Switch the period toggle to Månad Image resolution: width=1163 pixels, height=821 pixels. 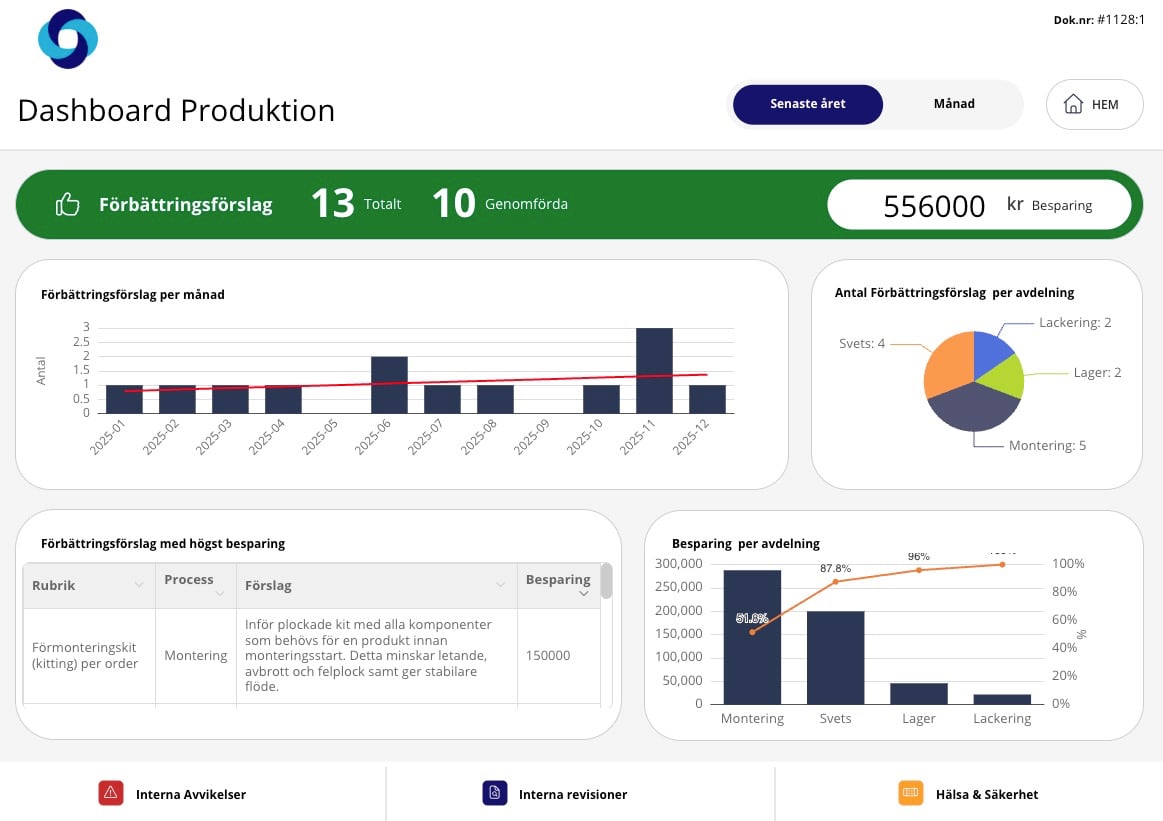(x=954, y=104)
